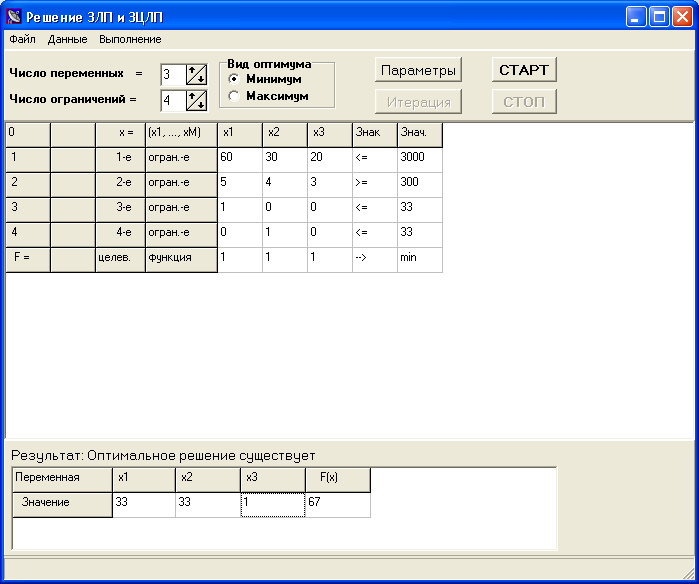Click the min cell in the F row
Screen dimensions: 699x584
point(420,260)
